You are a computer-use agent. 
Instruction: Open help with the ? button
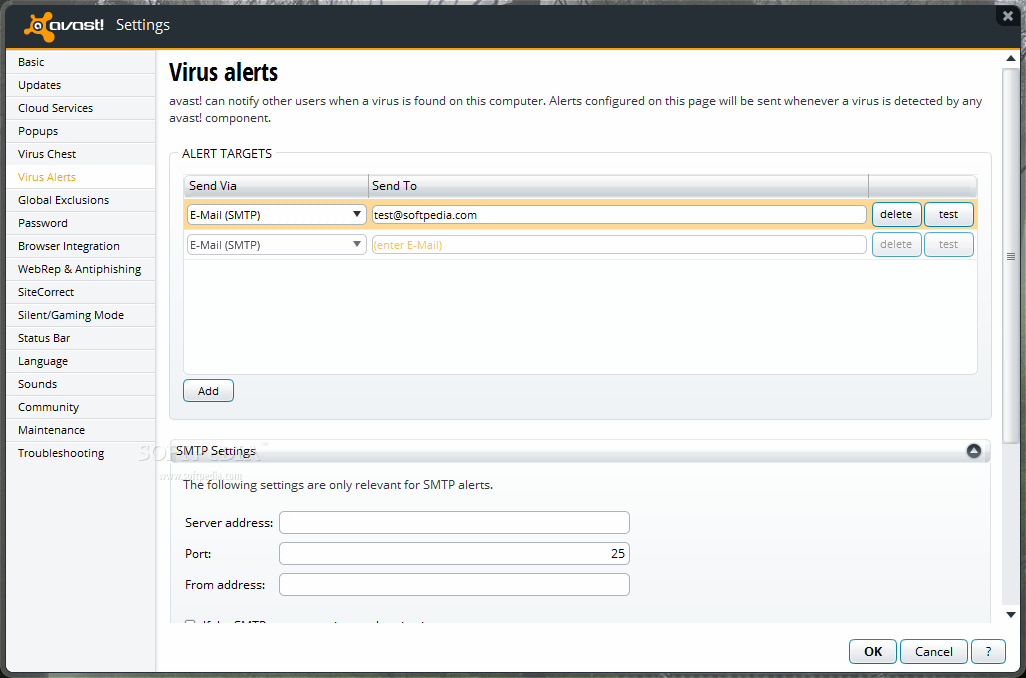tap(988, 651)
